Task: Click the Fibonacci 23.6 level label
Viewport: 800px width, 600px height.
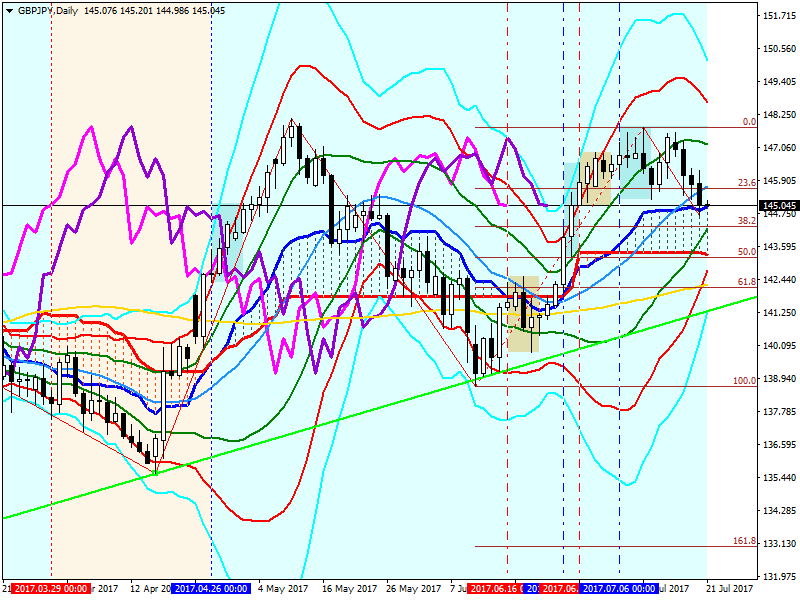Action: pos(747,183)
